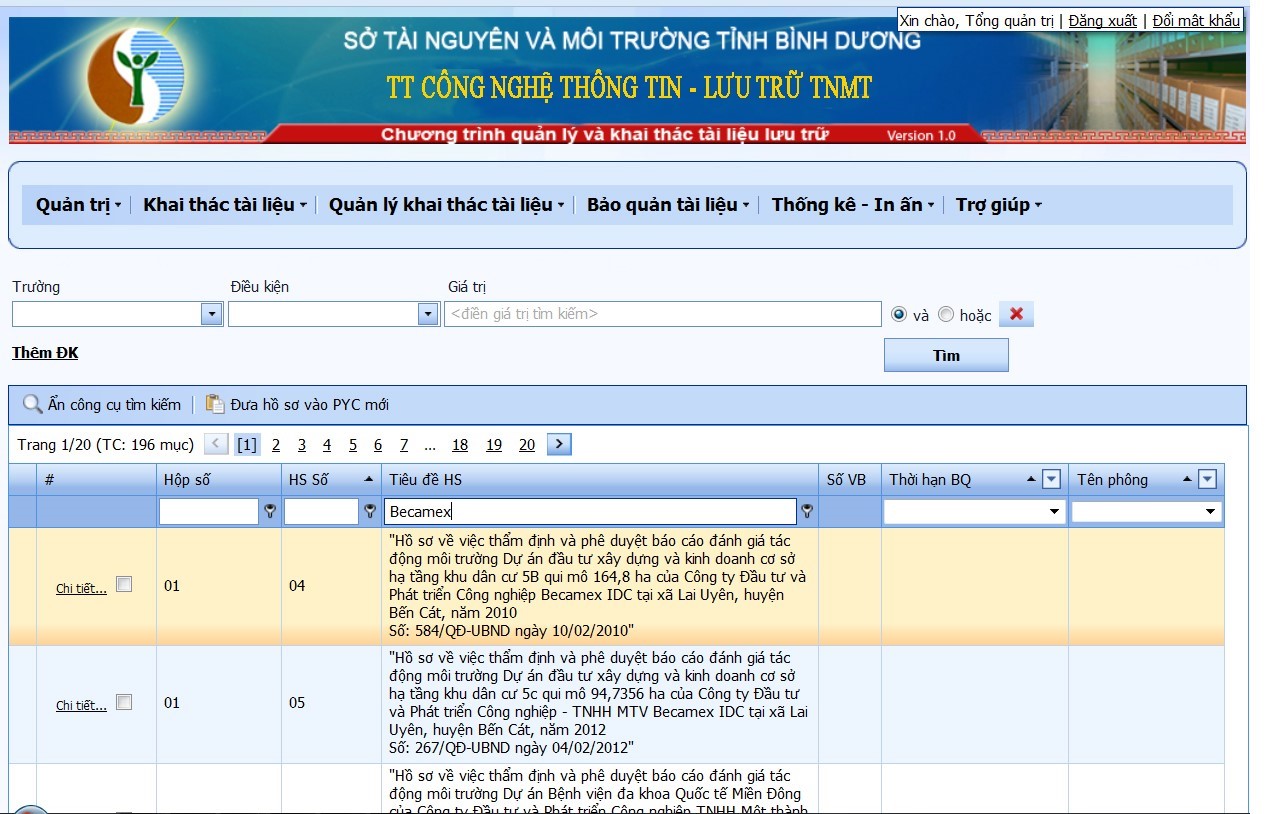Image resolution: width=1274 pixels, height=814 pixels.
Task: Click the search value input field
Action: point(662,314)
